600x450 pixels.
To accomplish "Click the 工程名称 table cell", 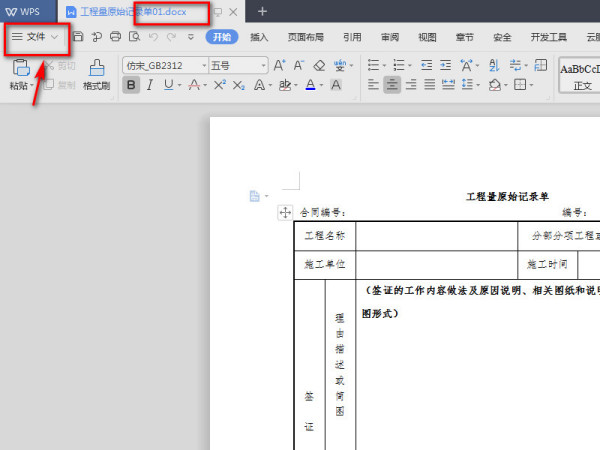I will [x=324, y=236].
